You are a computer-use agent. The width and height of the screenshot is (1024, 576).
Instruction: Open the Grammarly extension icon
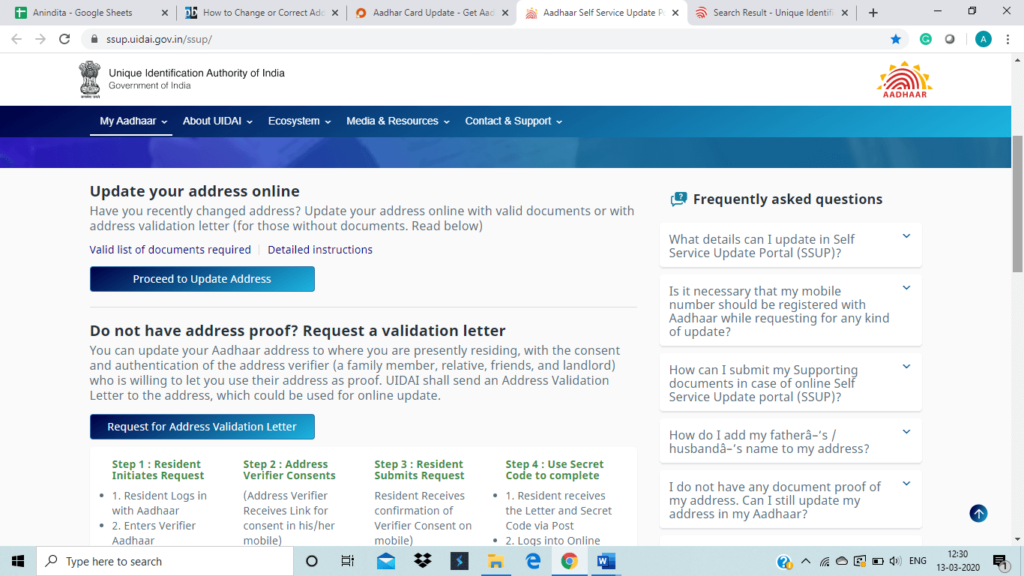coord(925,39)
